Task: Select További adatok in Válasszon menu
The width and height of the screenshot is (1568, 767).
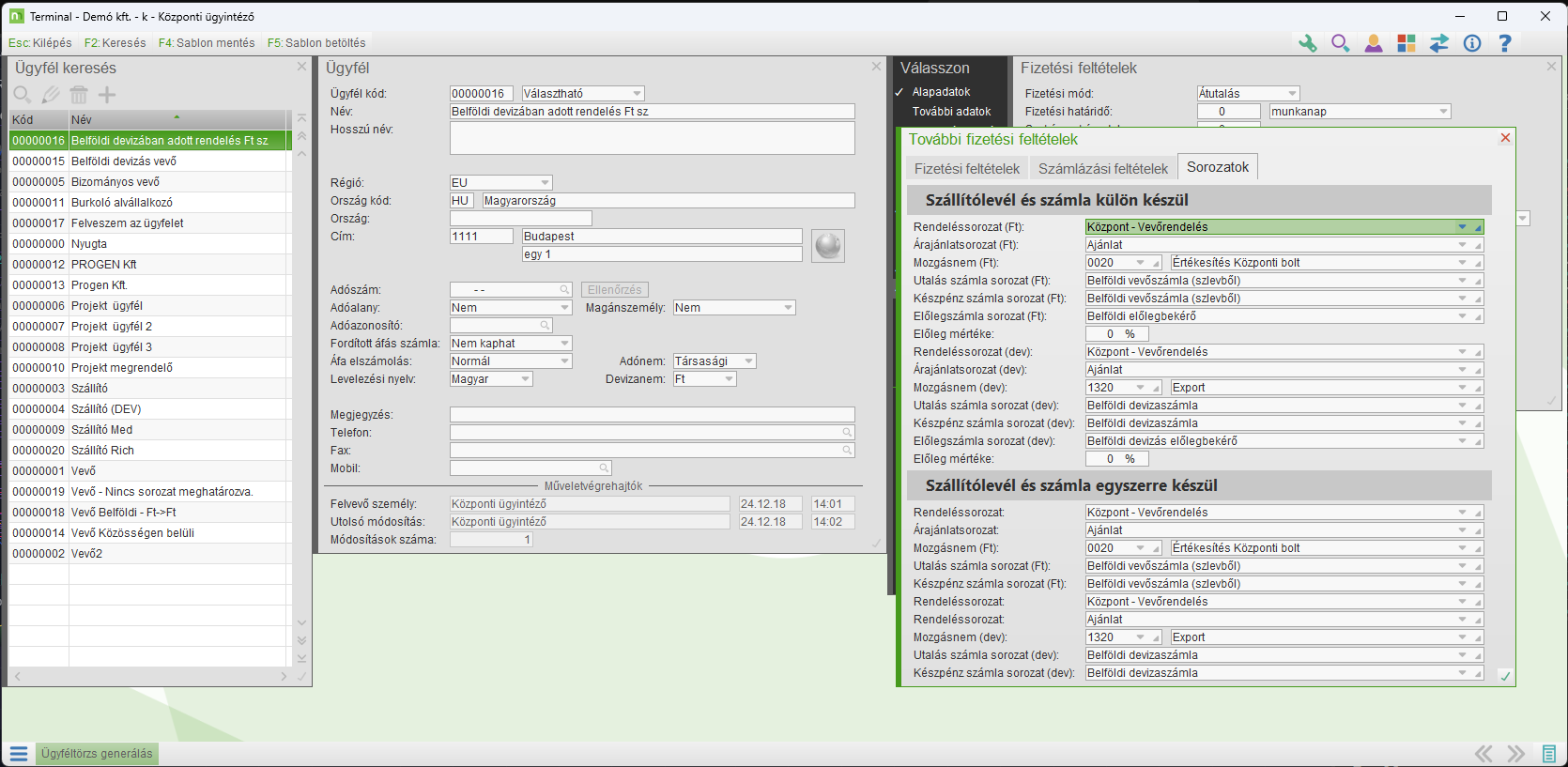Action: click(x=951, y=112)
